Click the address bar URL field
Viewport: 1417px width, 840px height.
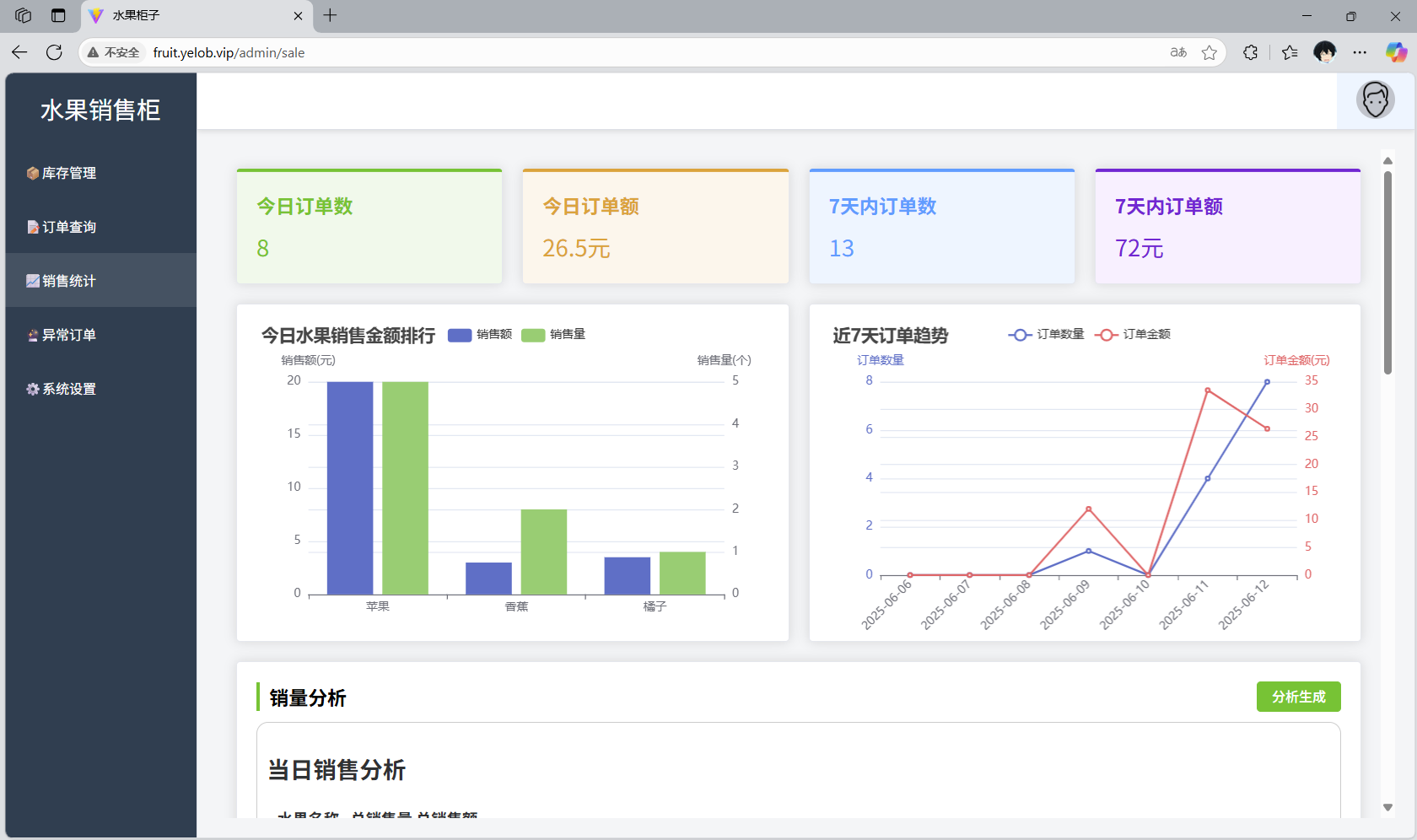coord(590,52)
